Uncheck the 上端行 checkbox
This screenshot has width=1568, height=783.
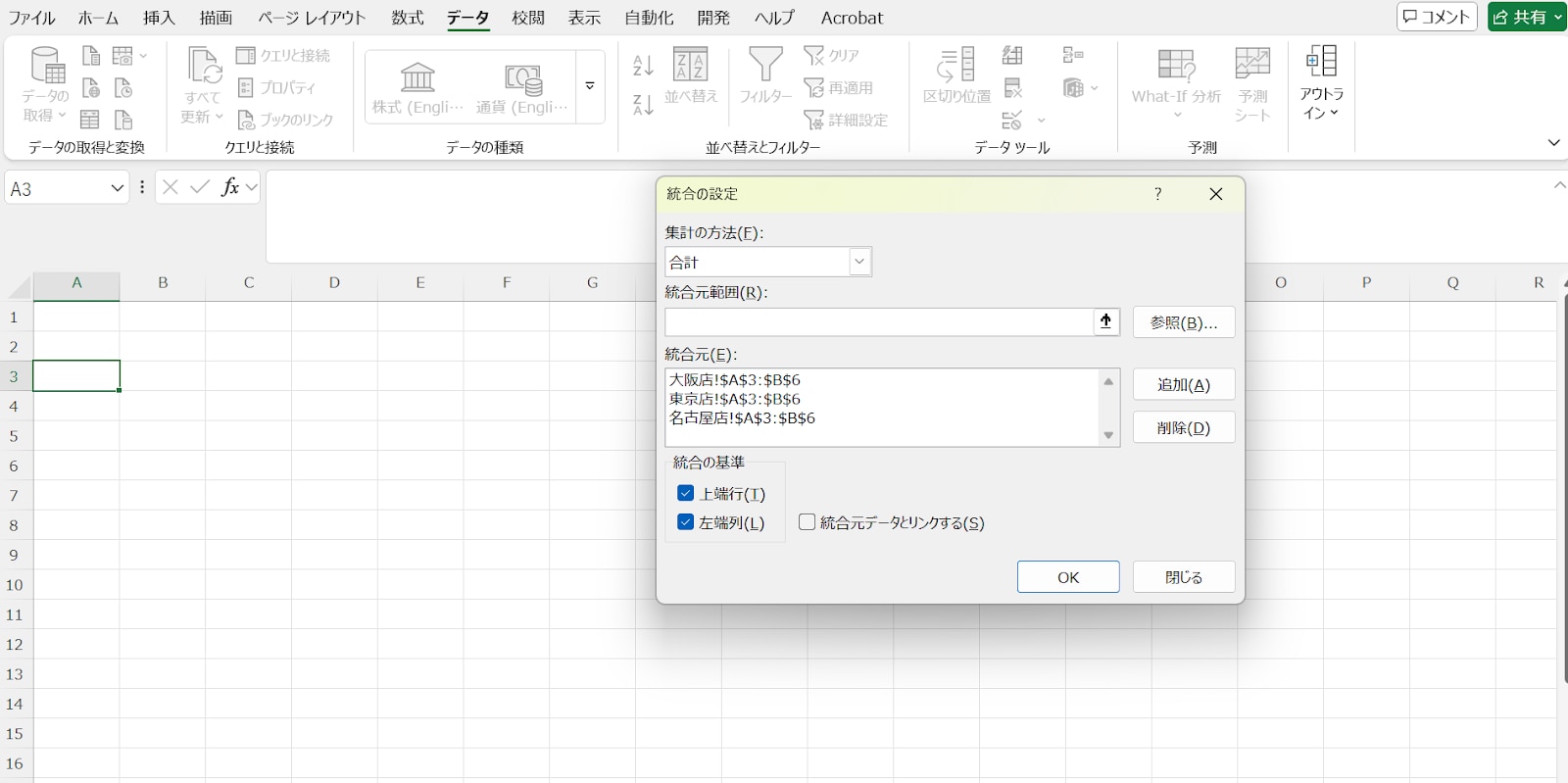point(686,494)
